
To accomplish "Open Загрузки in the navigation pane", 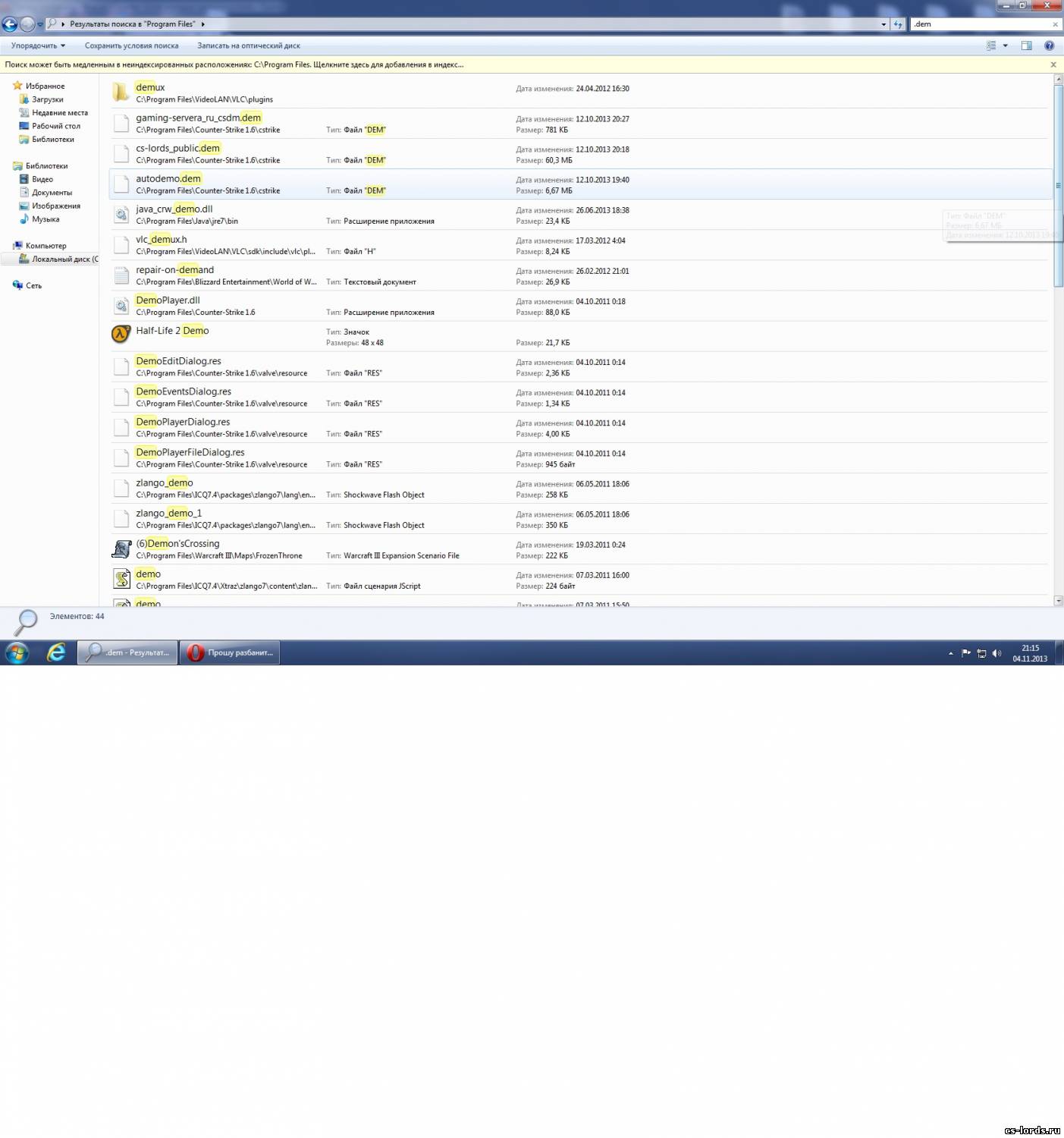I will (x=47, y=99).
